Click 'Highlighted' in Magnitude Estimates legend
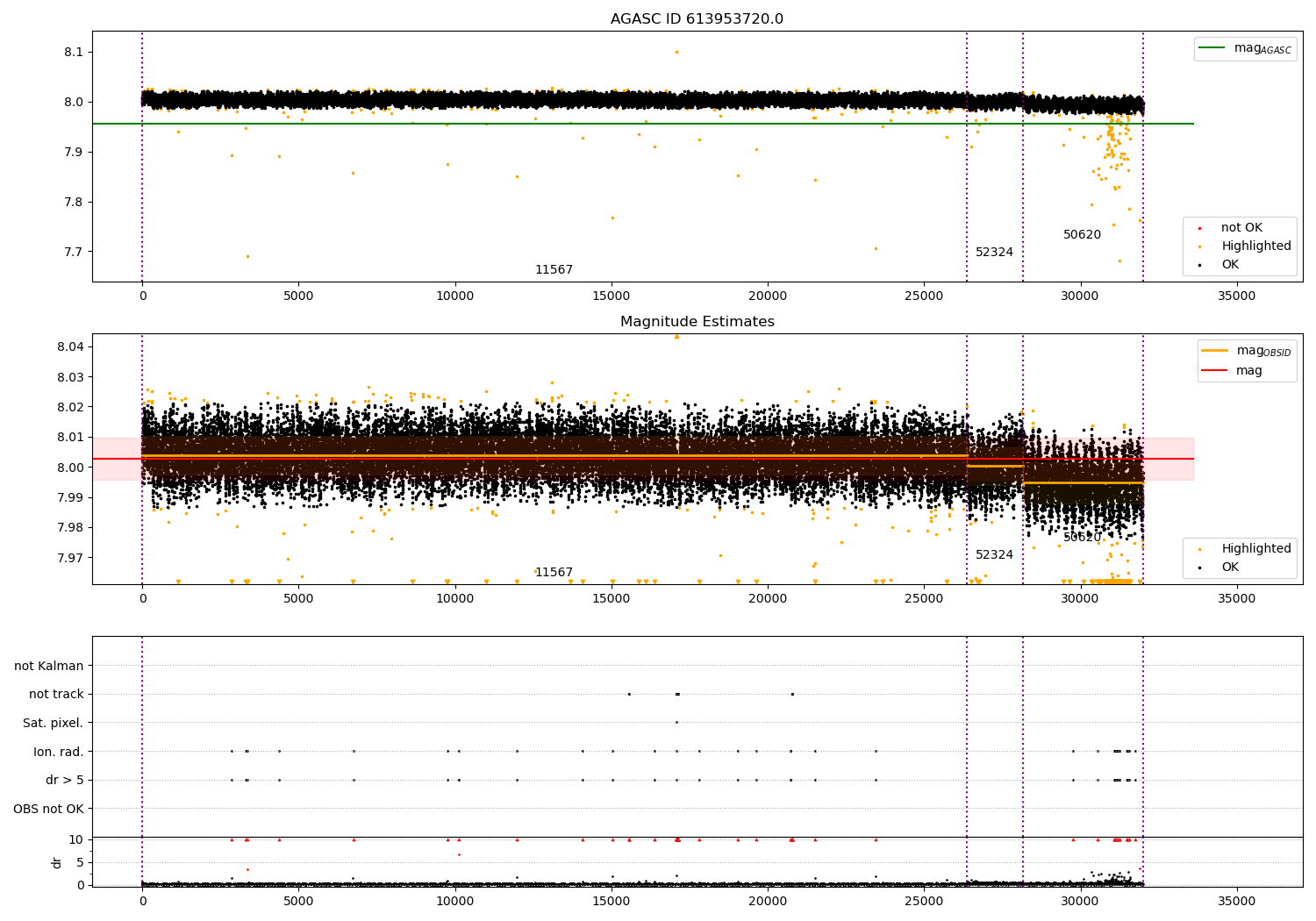Screen dimensions: 1316x921 pyautogui.click(x=1256, y=549)
